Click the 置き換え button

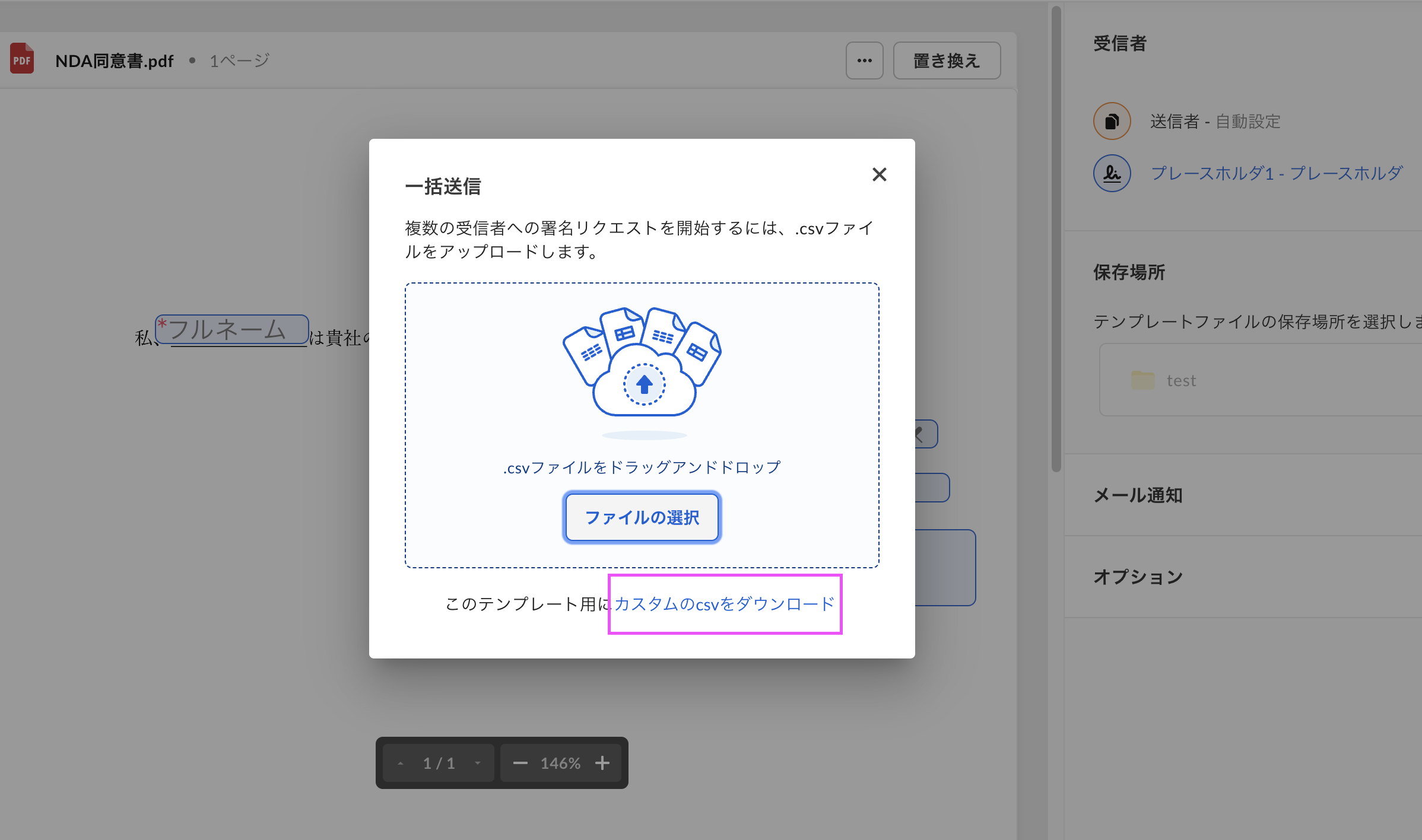click(946, 61)
